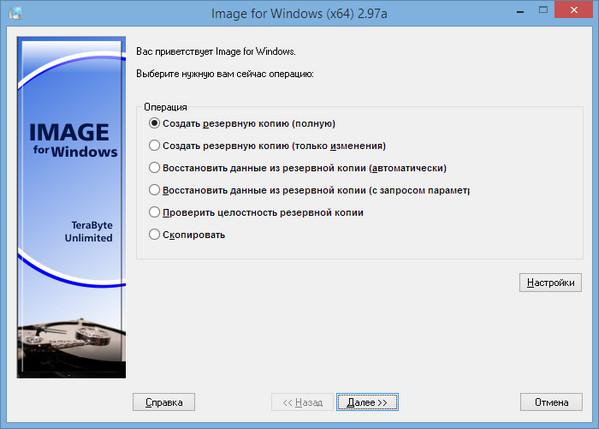Maximize the Image for Windows window
The height and width of the screenshot is (429, 599).
[x=543, y=10]
